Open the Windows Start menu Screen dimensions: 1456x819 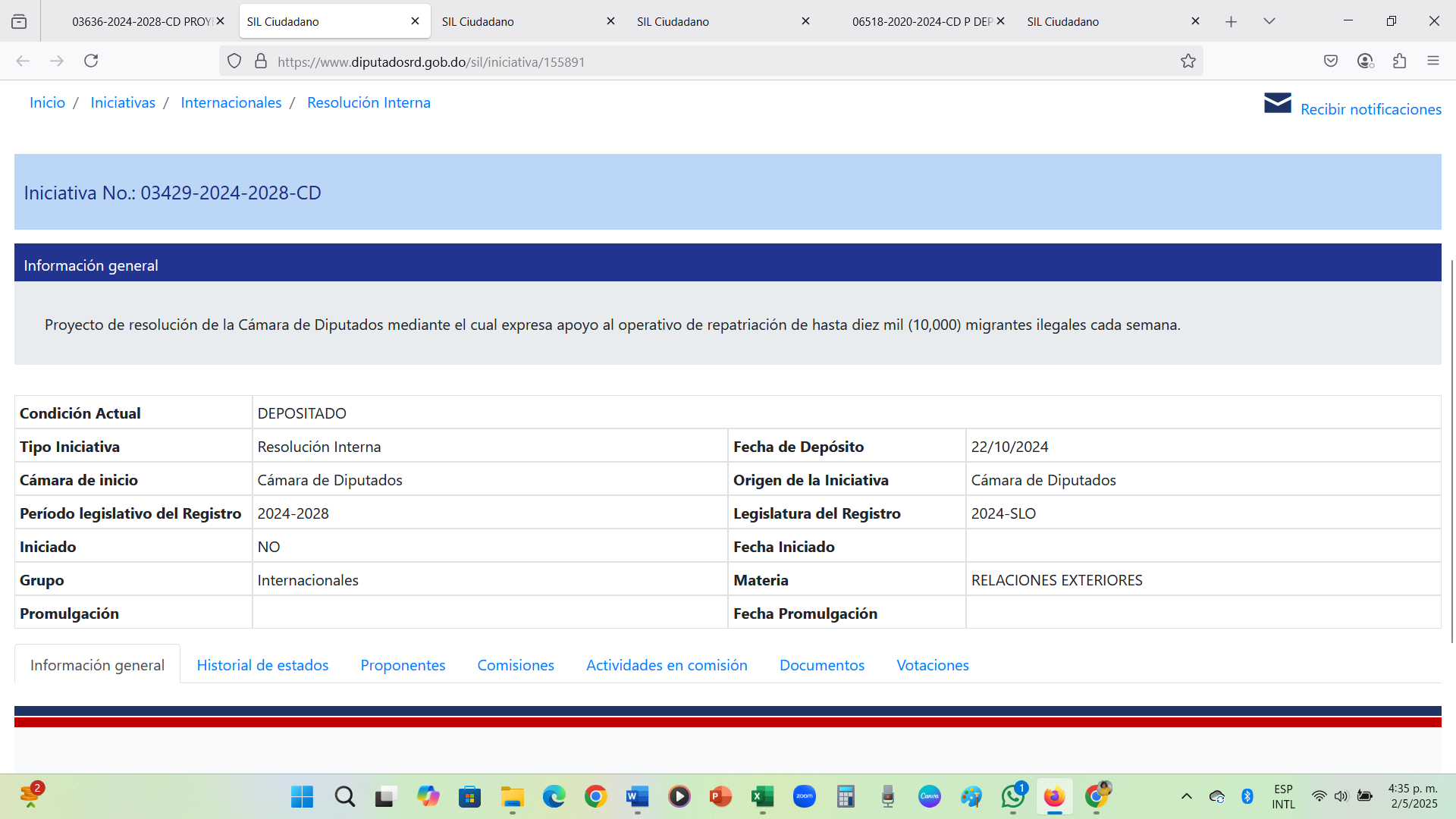point(302,796)
